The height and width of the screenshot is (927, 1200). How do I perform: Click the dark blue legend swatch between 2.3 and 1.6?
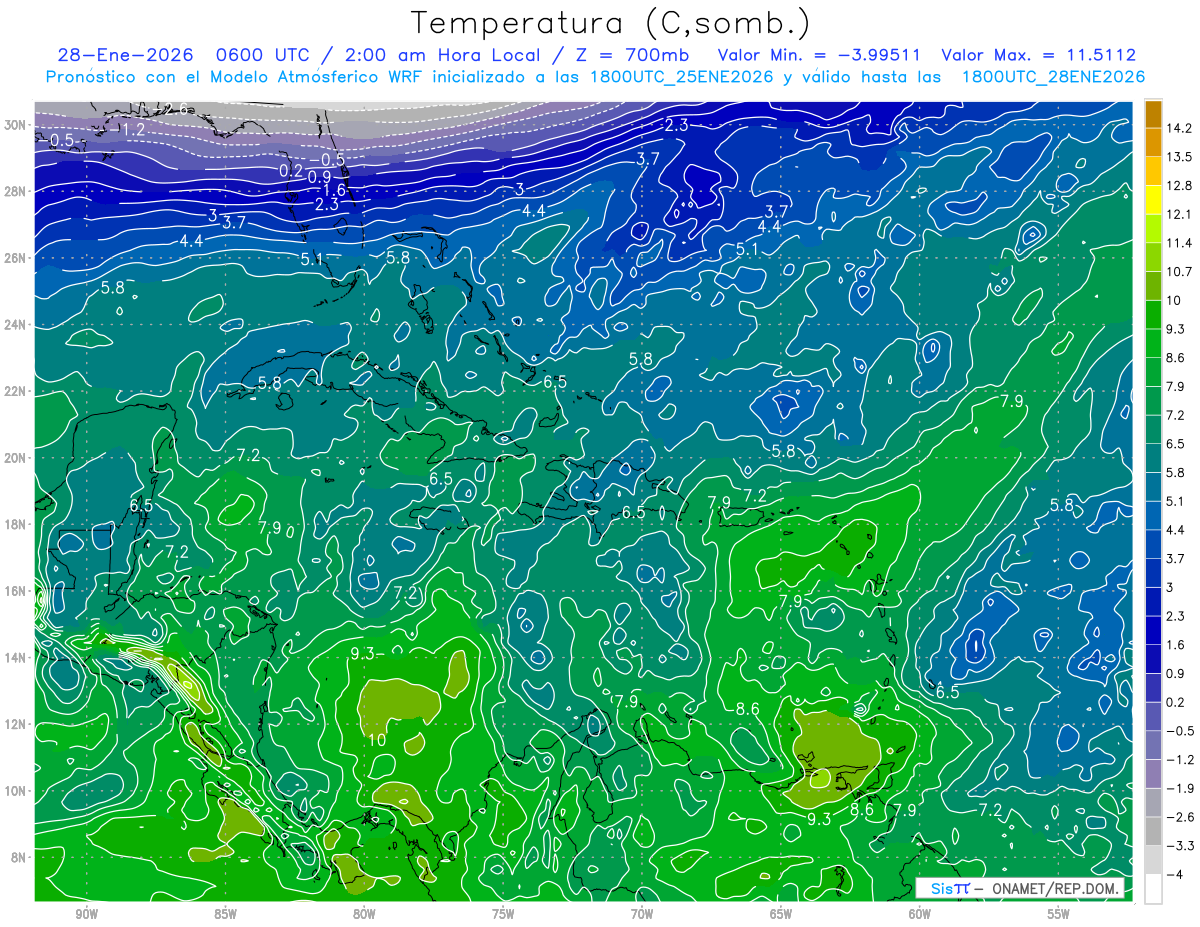click(1153, 630)
